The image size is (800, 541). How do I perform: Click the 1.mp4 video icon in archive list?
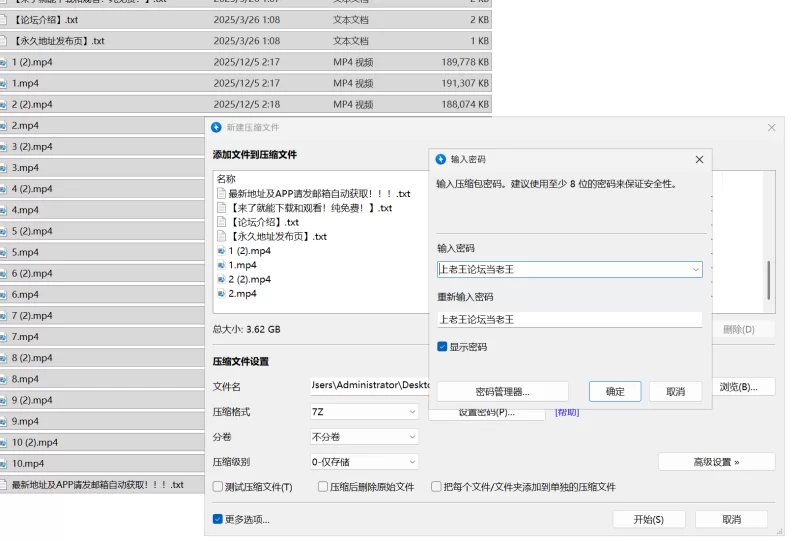coord(221,265)
